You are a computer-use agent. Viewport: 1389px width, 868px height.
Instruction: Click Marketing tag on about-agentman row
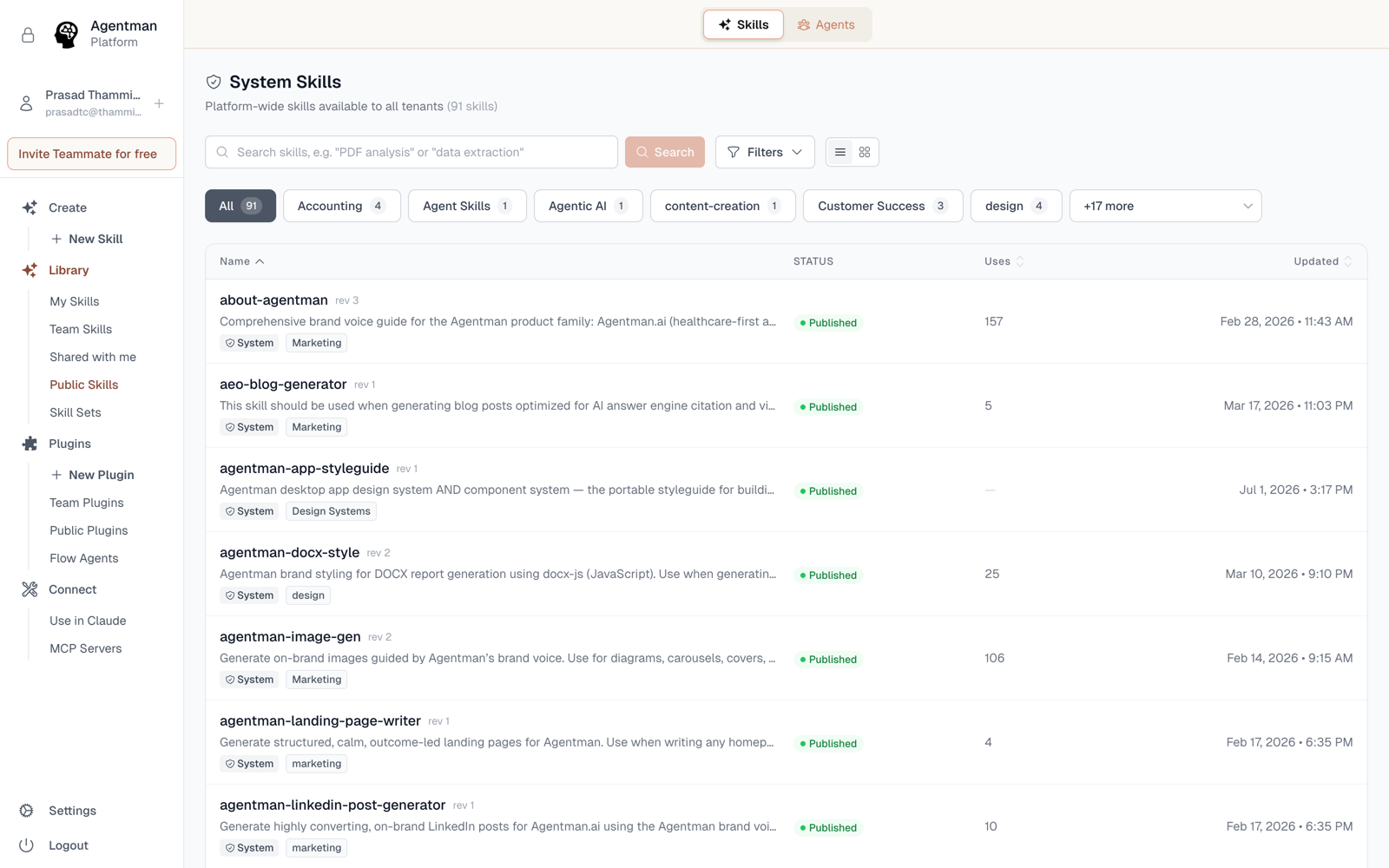[317, 343]
